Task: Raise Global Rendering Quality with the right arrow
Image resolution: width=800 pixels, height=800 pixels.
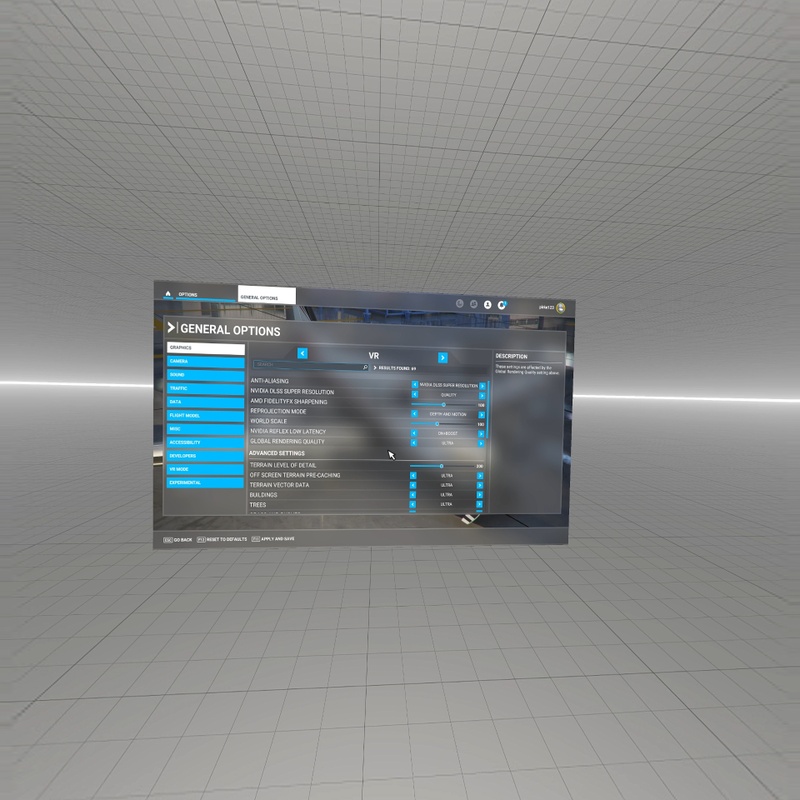Action: coord(481,444)
